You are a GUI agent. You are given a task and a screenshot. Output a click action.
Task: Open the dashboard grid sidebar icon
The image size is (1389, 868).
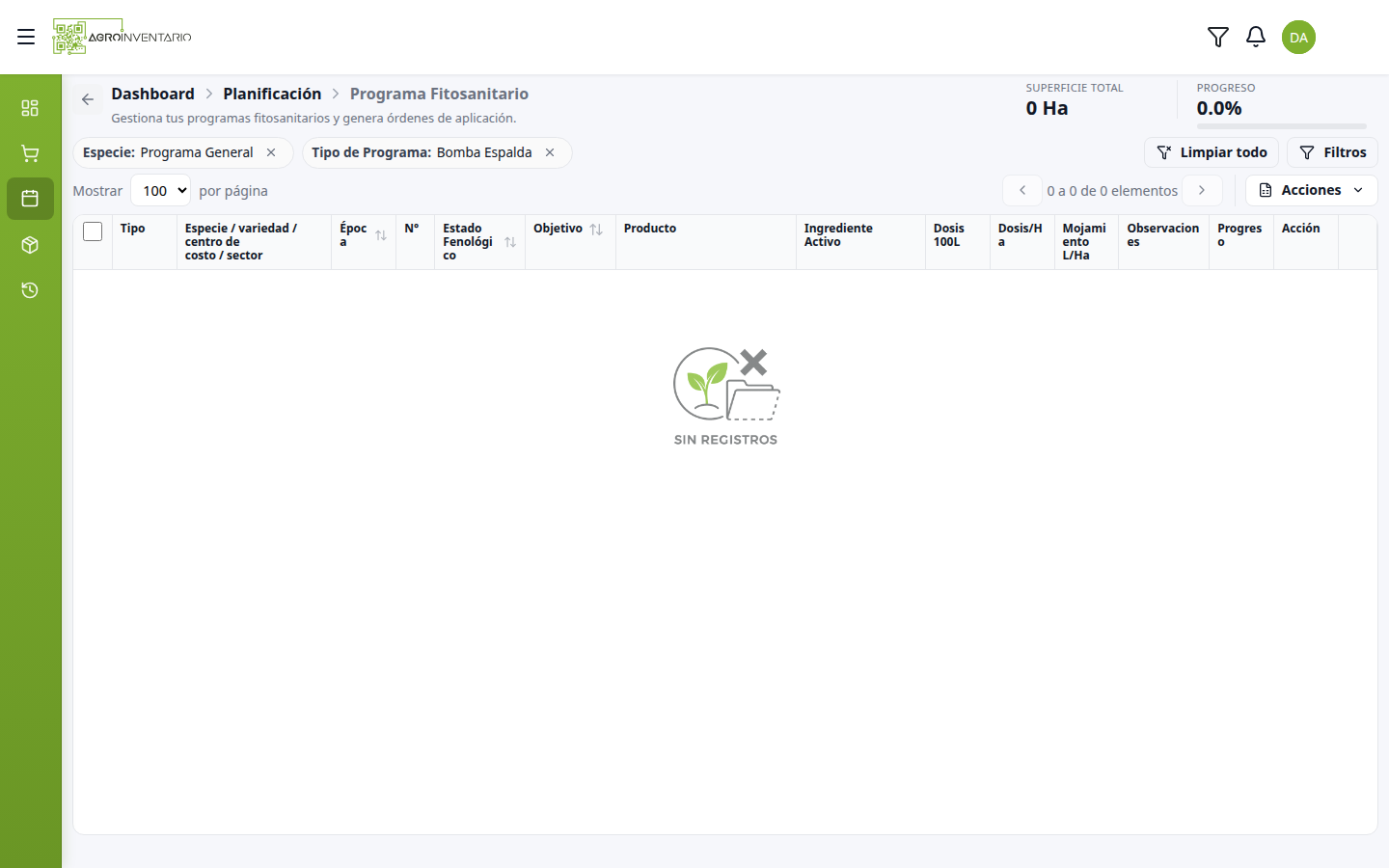30,107
